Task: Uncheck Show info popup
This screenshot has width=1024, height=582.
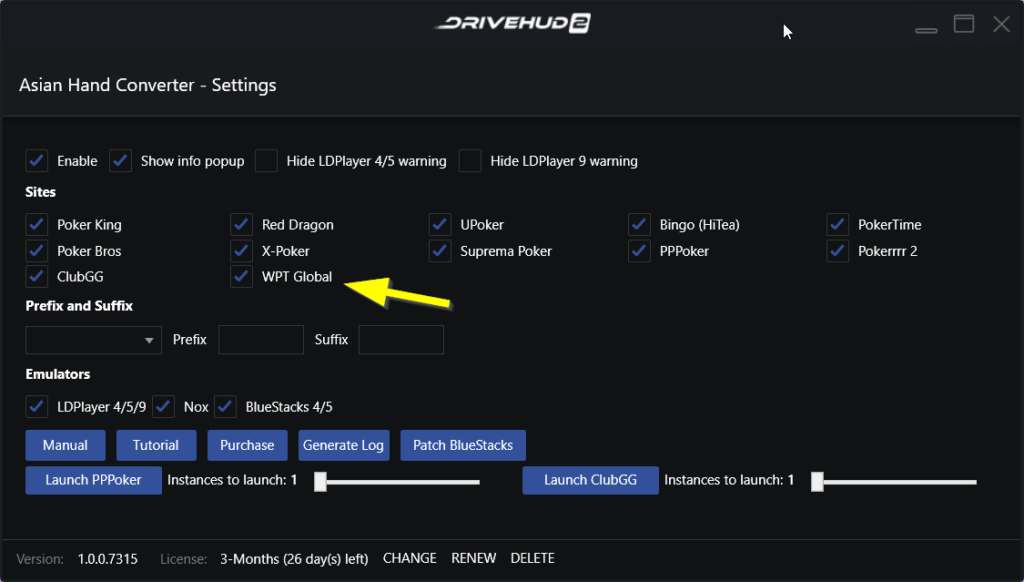Action: pyautogui.click(x=120, y=161)
